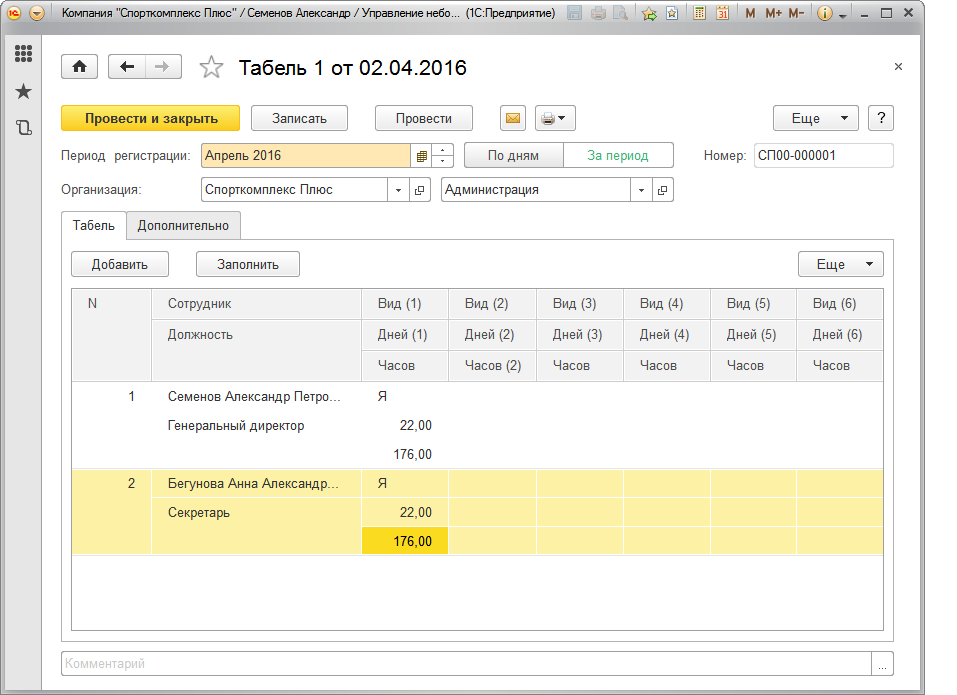The image size is (957, 695).
Task: Switch timesheet mode to По дням
Action: point(513,156)
